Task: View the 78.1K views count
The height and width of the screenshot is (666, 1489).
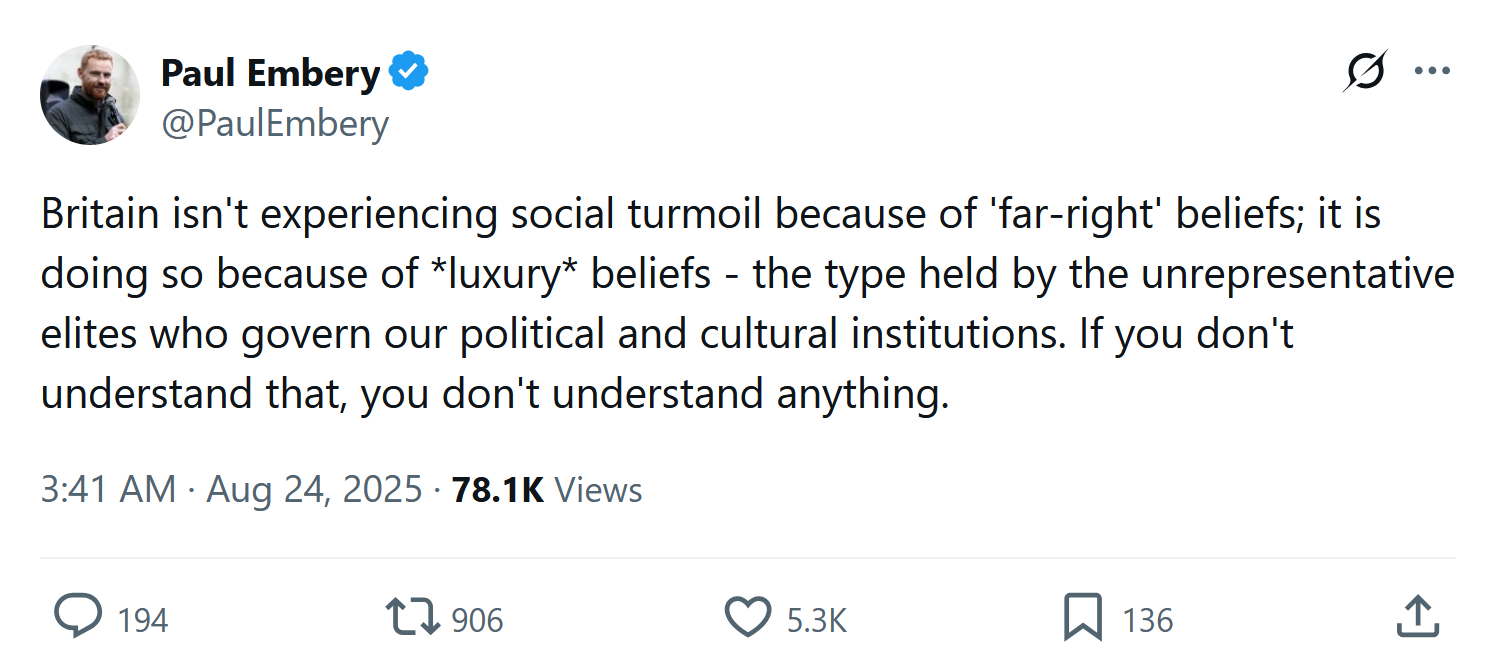Action: point(497,490)
